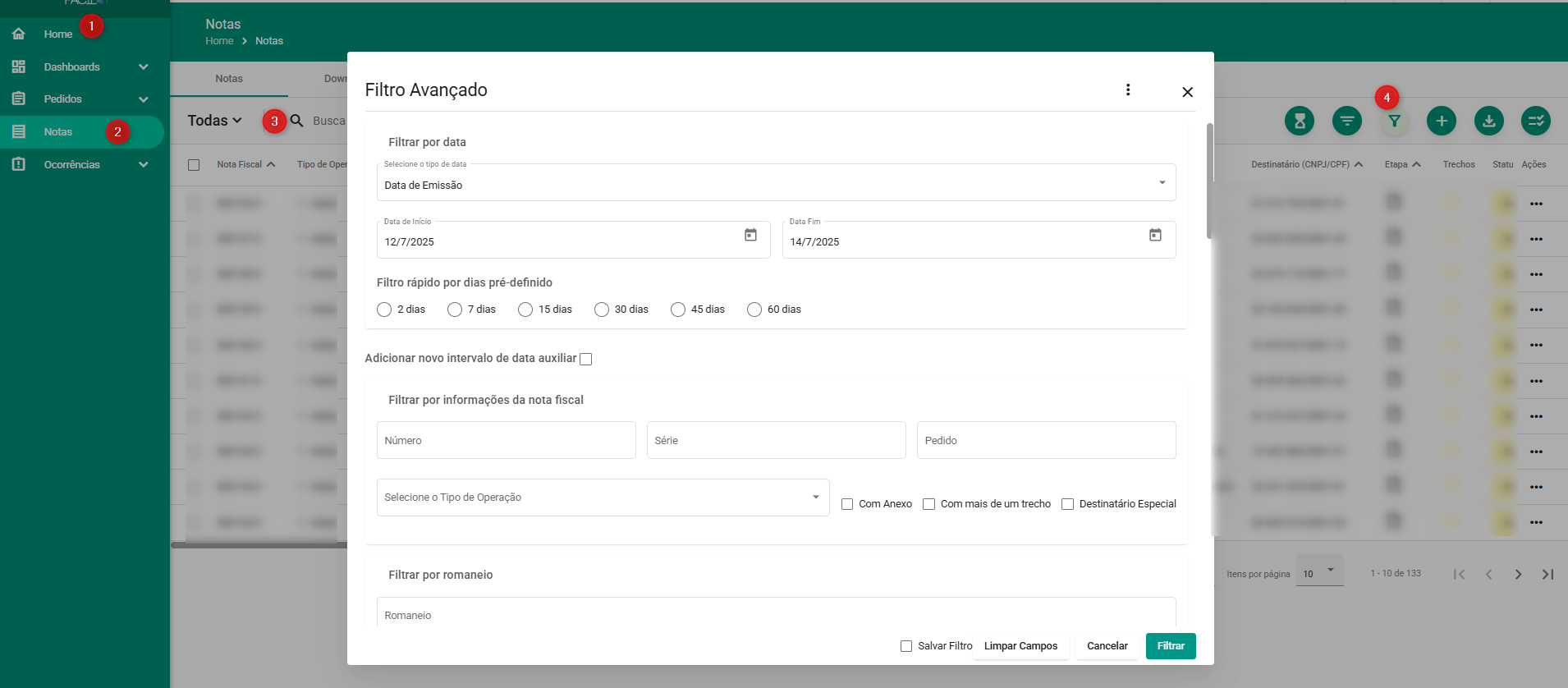Enable the Com mais de um trecho checkbox

click(928, 504)
